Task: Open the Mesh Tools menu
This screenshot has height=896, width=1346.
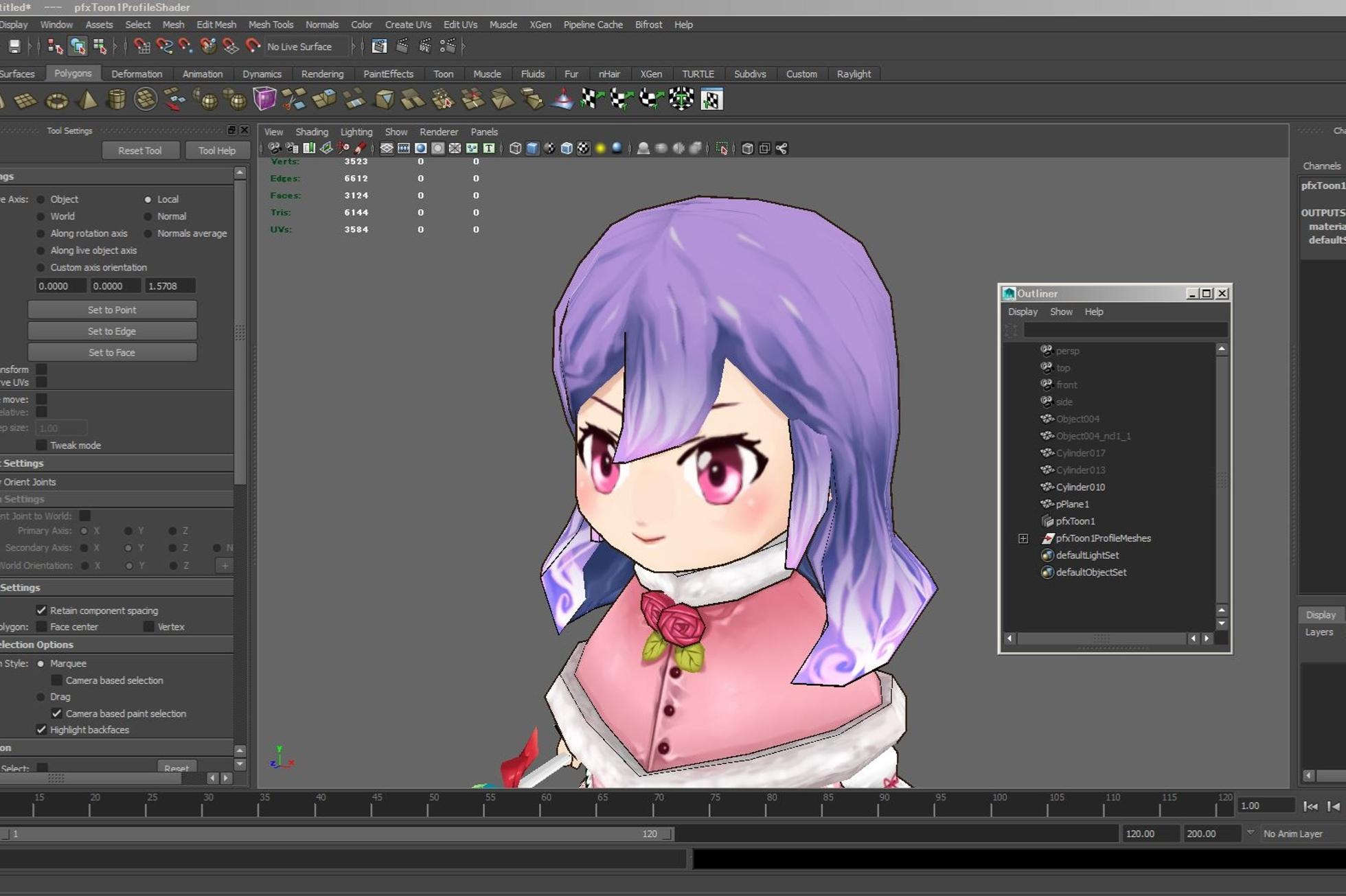Action: (271, 25)
